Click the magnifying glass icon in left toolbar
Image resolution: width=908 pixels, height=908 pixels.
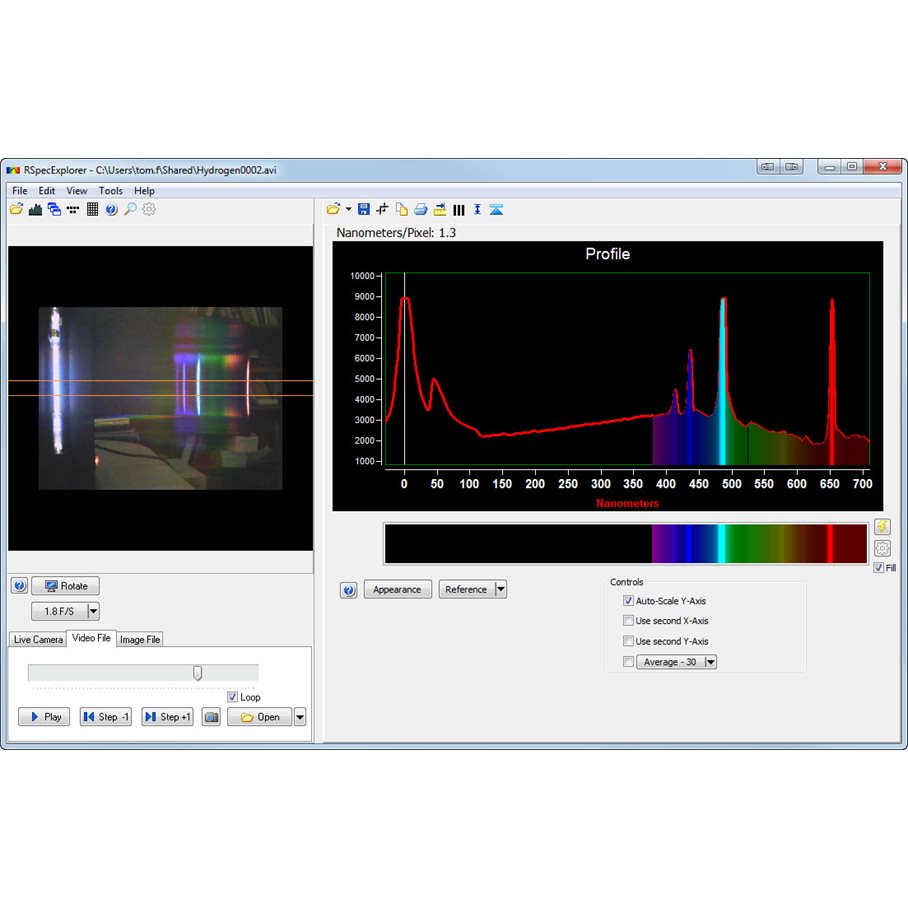pyautogui.click(x=130, y=209)
